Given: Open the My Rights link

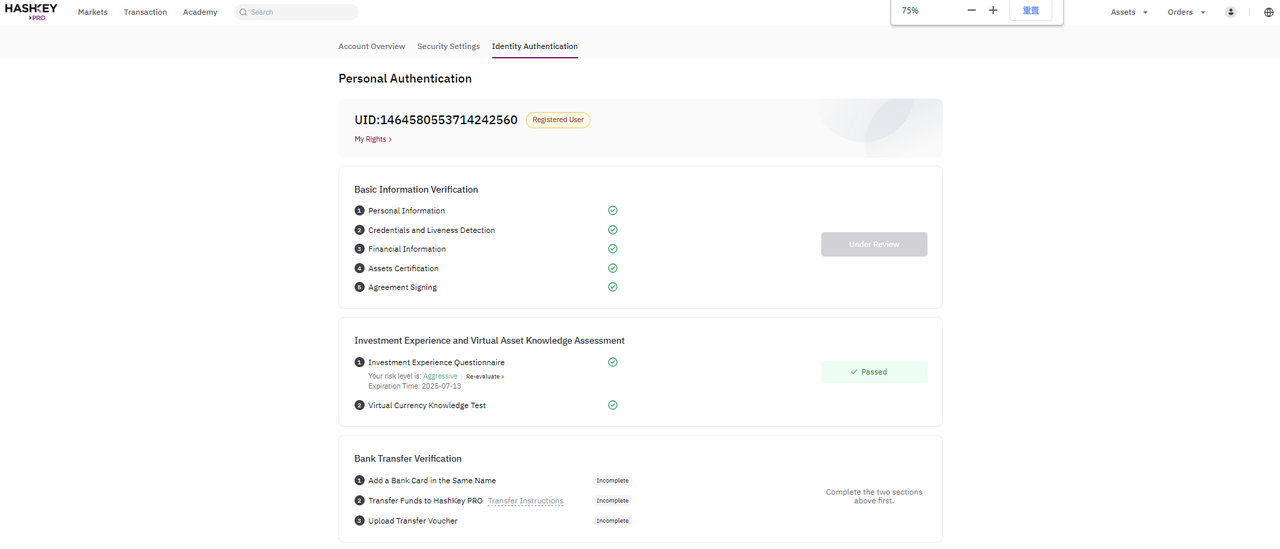Looking at the screenshot, I should coord(373,139).
